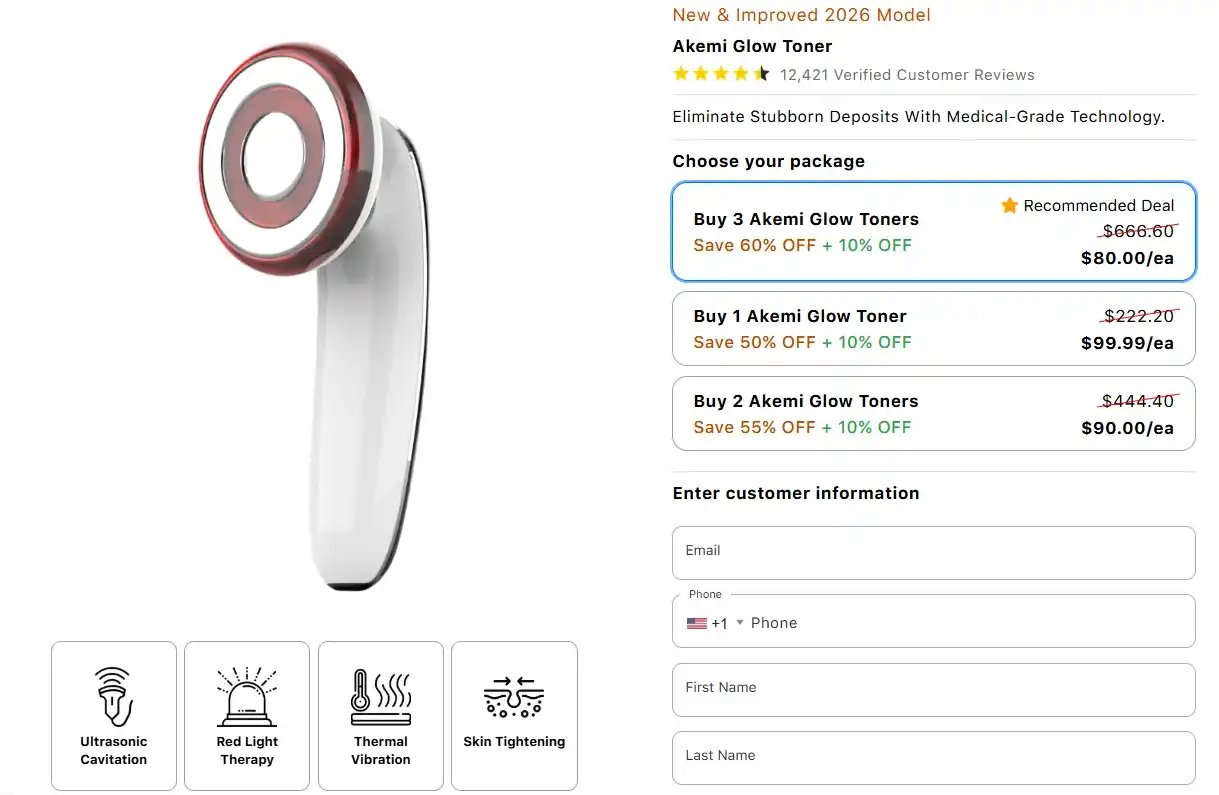Click the $80.00/ea price
The image size is (1219, 795).
[1127, 258]
